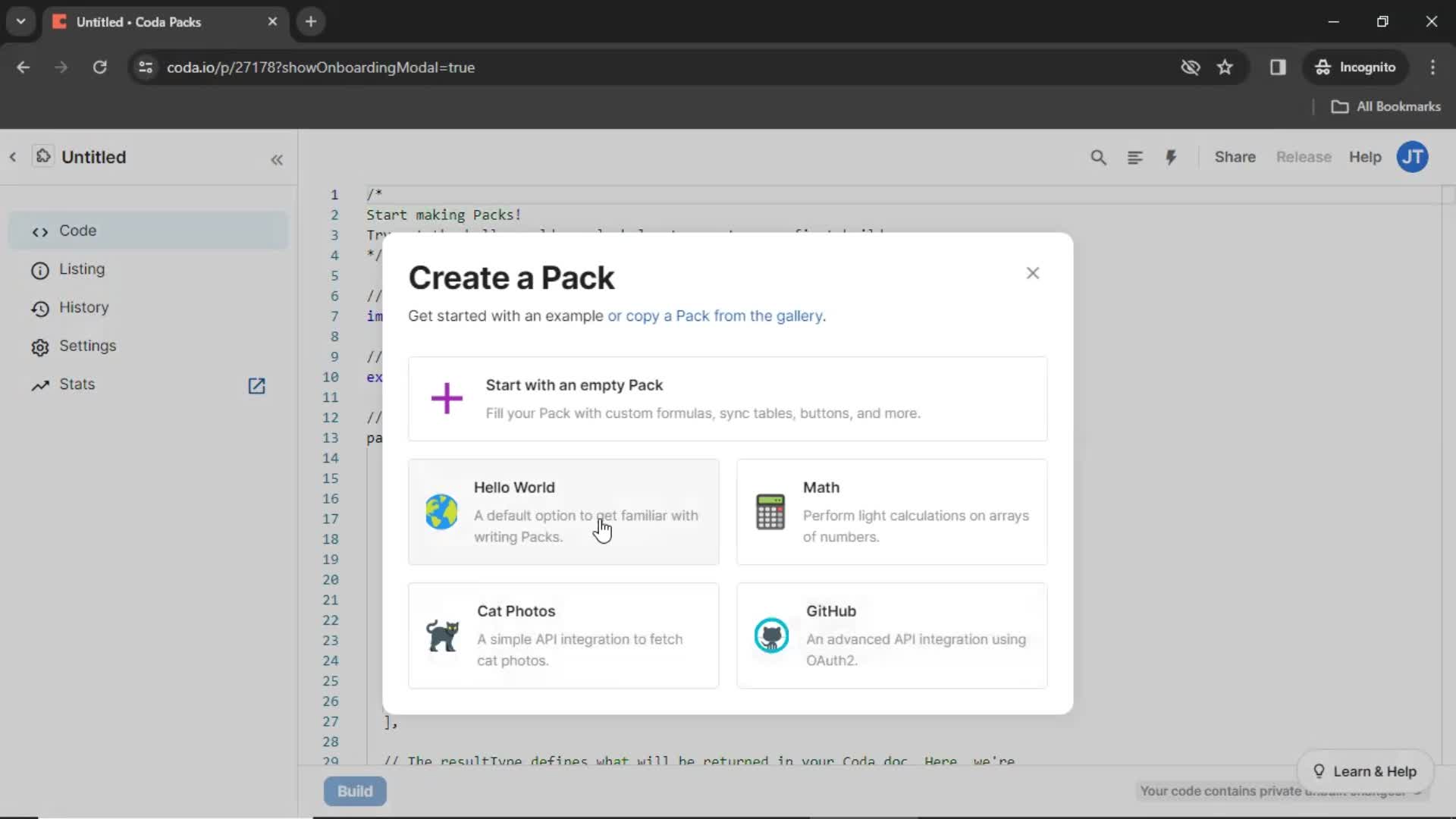Image resolution: width=1456 pixels, height=819 pixels.
Task: Click "Start making Packs!" code comment line
Action: coord(444,215)
